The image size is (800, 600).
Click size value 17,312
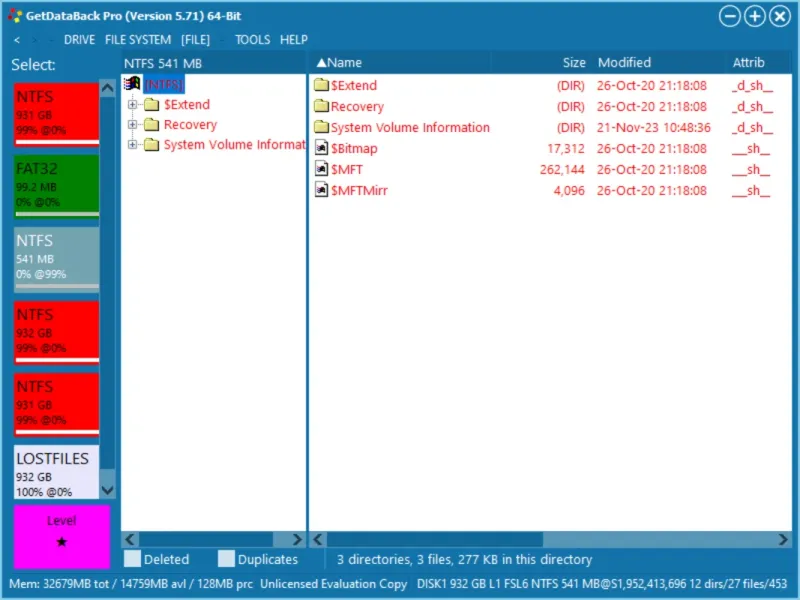coord(566,148)
